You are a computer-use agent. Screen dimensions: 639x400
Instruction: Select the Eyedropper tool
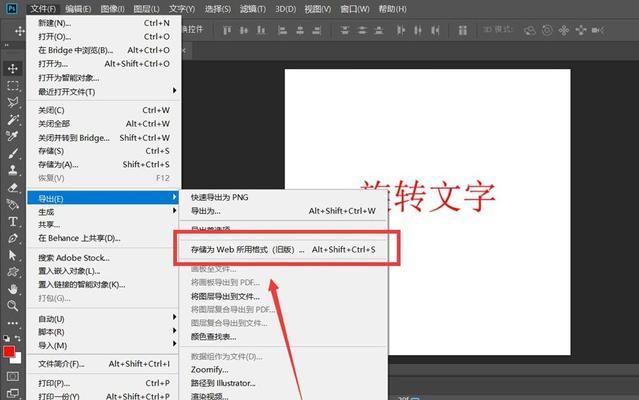[x=13, y=136]
